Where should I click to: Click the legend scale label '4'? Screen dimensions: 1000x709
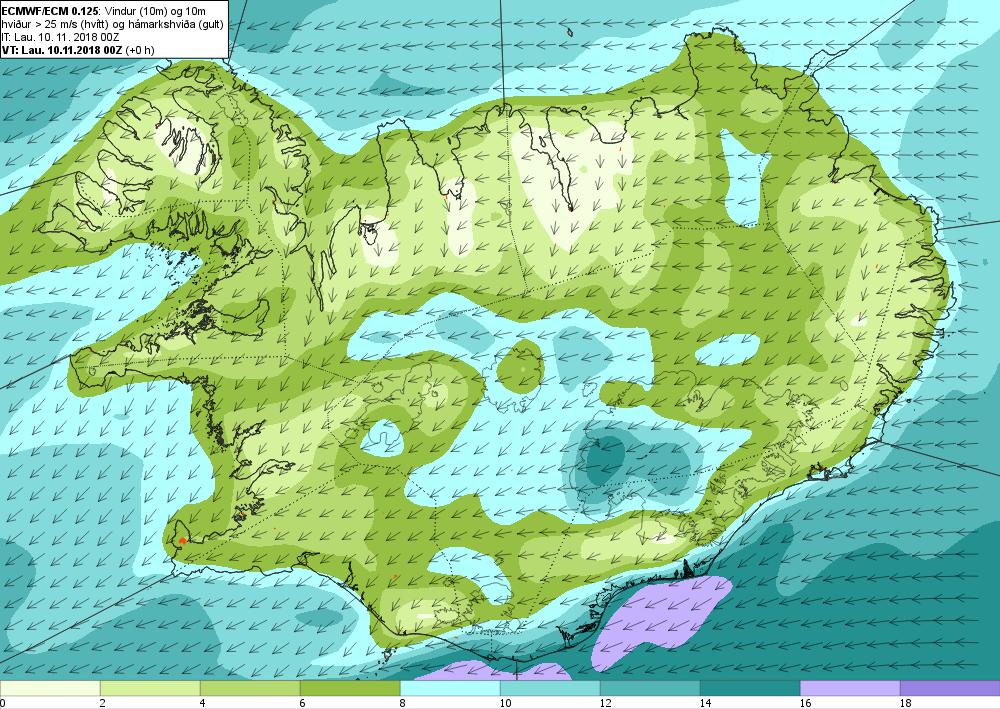coord(203,703)
